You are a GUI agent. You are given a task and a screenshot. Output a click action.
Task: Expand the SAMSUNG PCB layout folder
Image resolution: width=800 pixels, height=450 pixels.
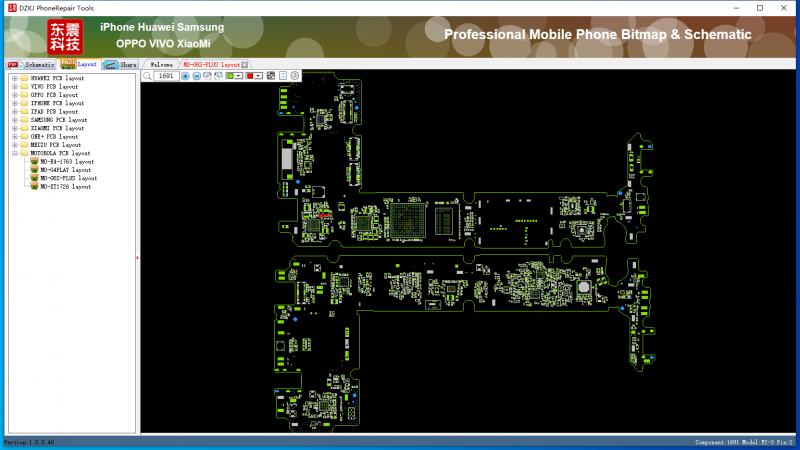(15, 120)
